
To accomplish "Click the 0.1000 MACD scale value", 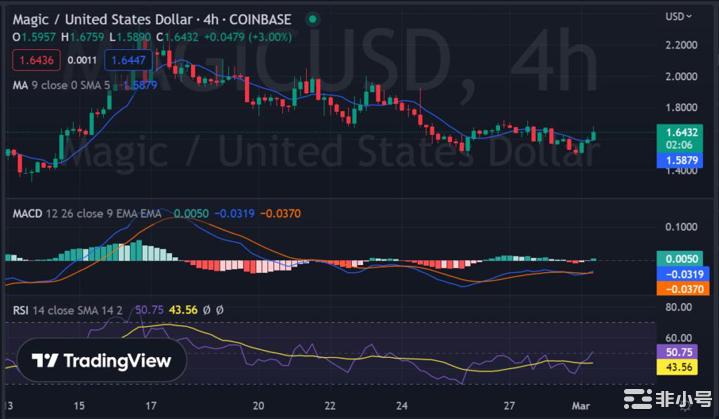I will [681, 227].
